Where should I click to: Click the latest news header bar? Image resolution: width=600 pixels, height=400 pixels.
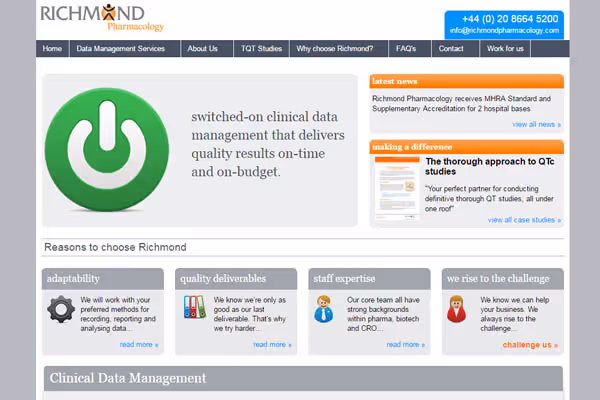466,81
